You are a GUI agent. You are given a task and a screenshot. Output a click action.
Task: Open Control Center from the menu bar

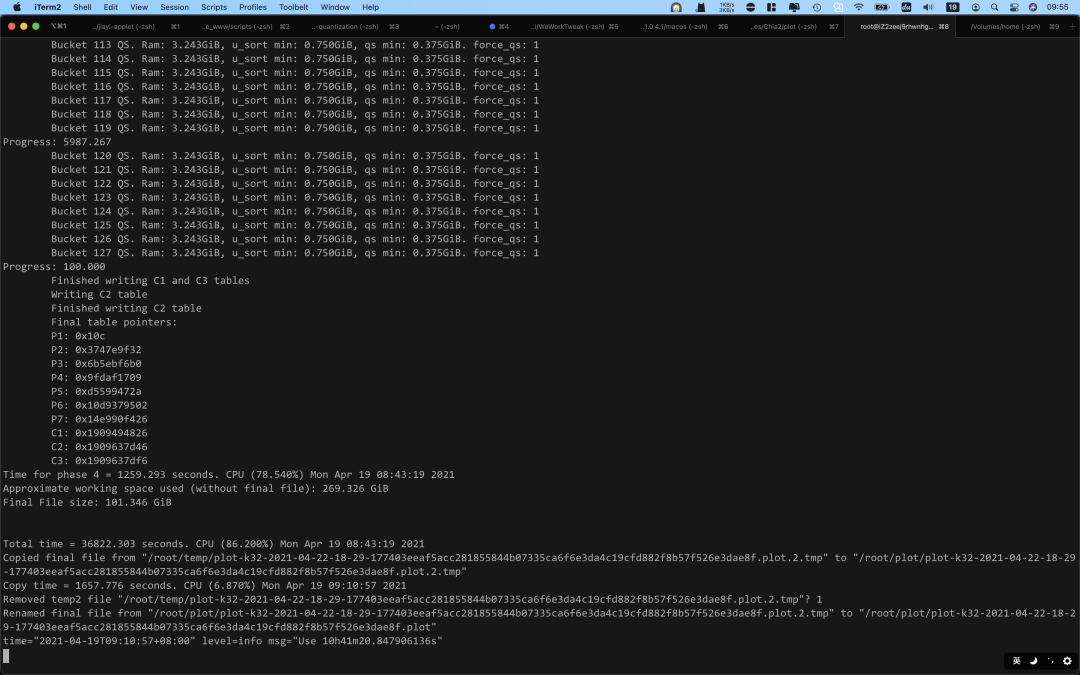[x=1013, y=7]
